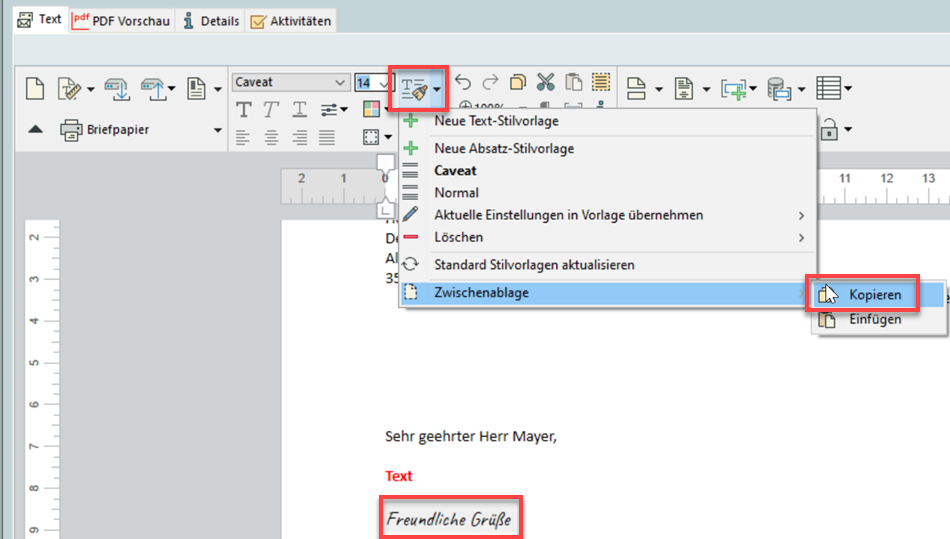The height and width of the screenshot is (539, 950).
Task: Expand the Löschen submenu
Action: pyautogui.click(x=800, y=237)
